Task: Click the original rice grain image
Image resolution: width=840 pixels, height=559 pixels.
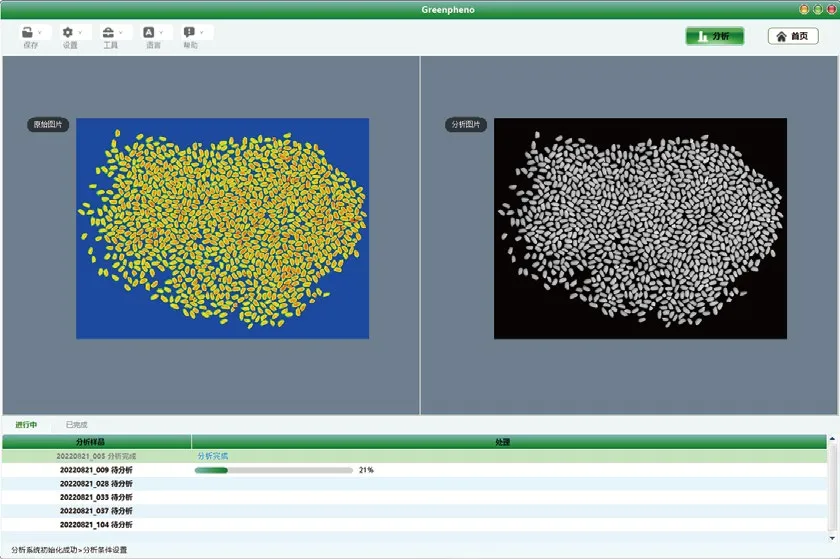Action: pyautogui.click(x=222, y=228)
